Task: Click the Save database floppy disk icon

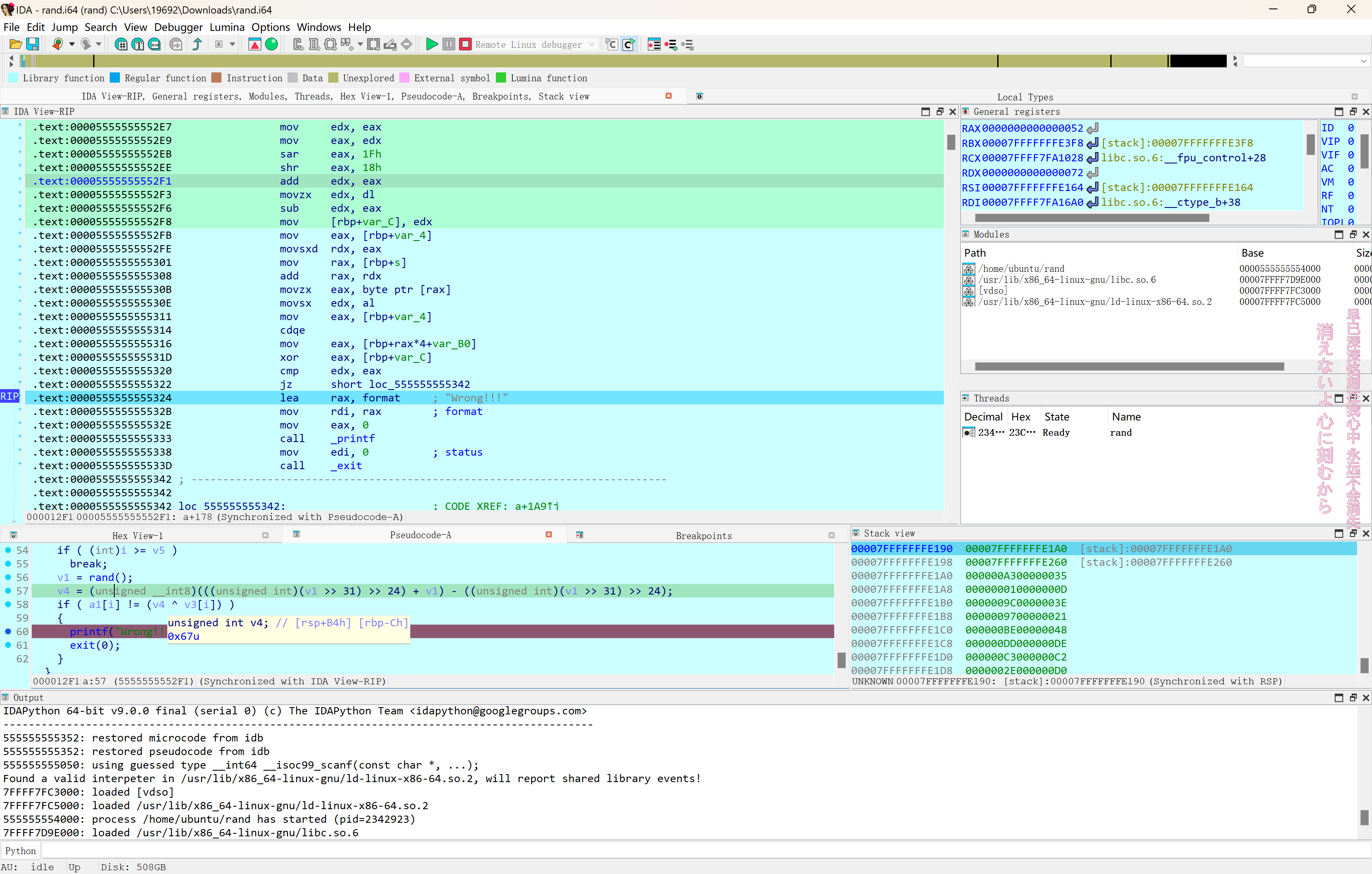Action: [x=33, y=44]
